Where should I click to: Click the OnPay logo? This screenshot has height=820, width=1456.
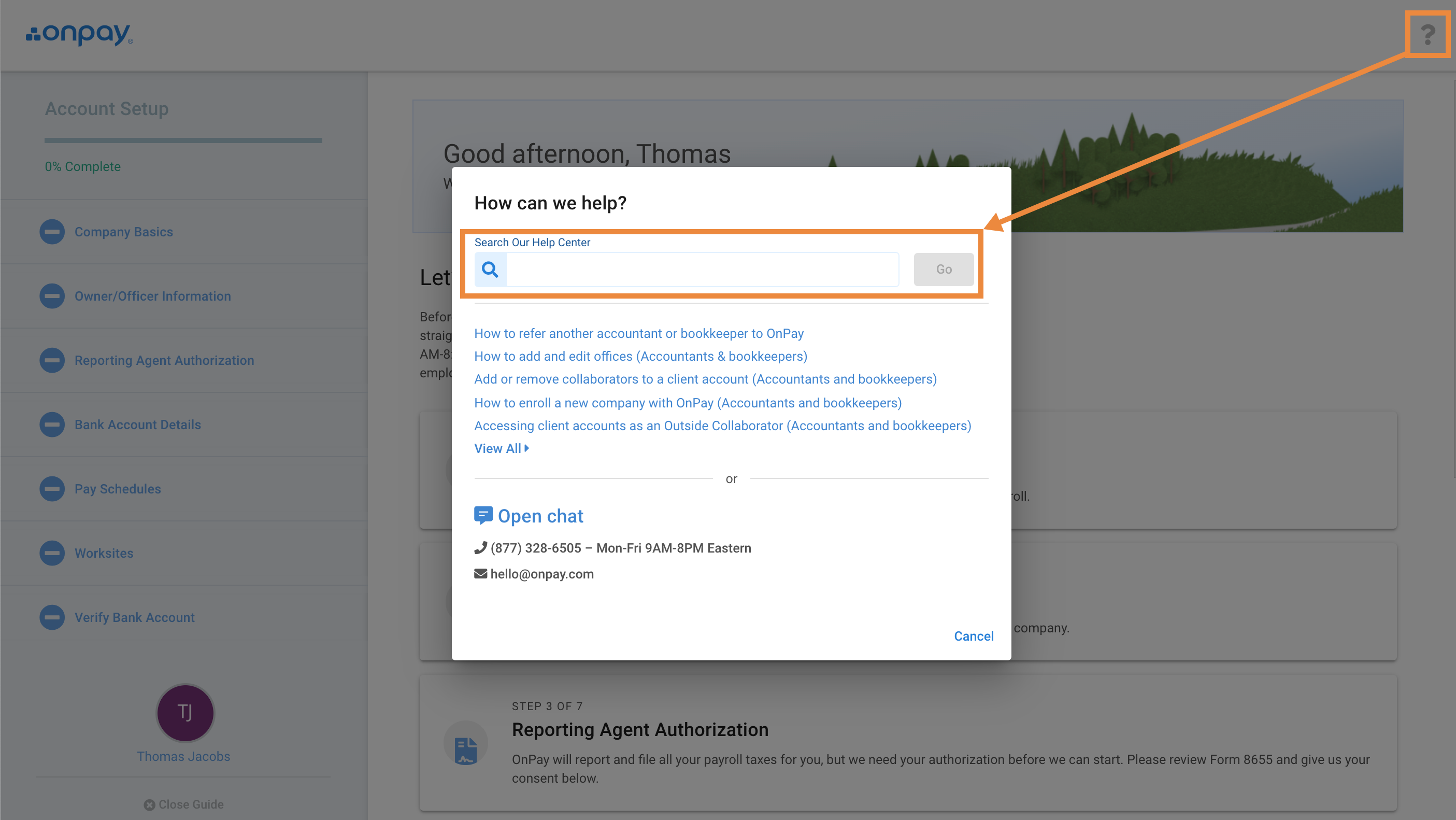point(79,35)
